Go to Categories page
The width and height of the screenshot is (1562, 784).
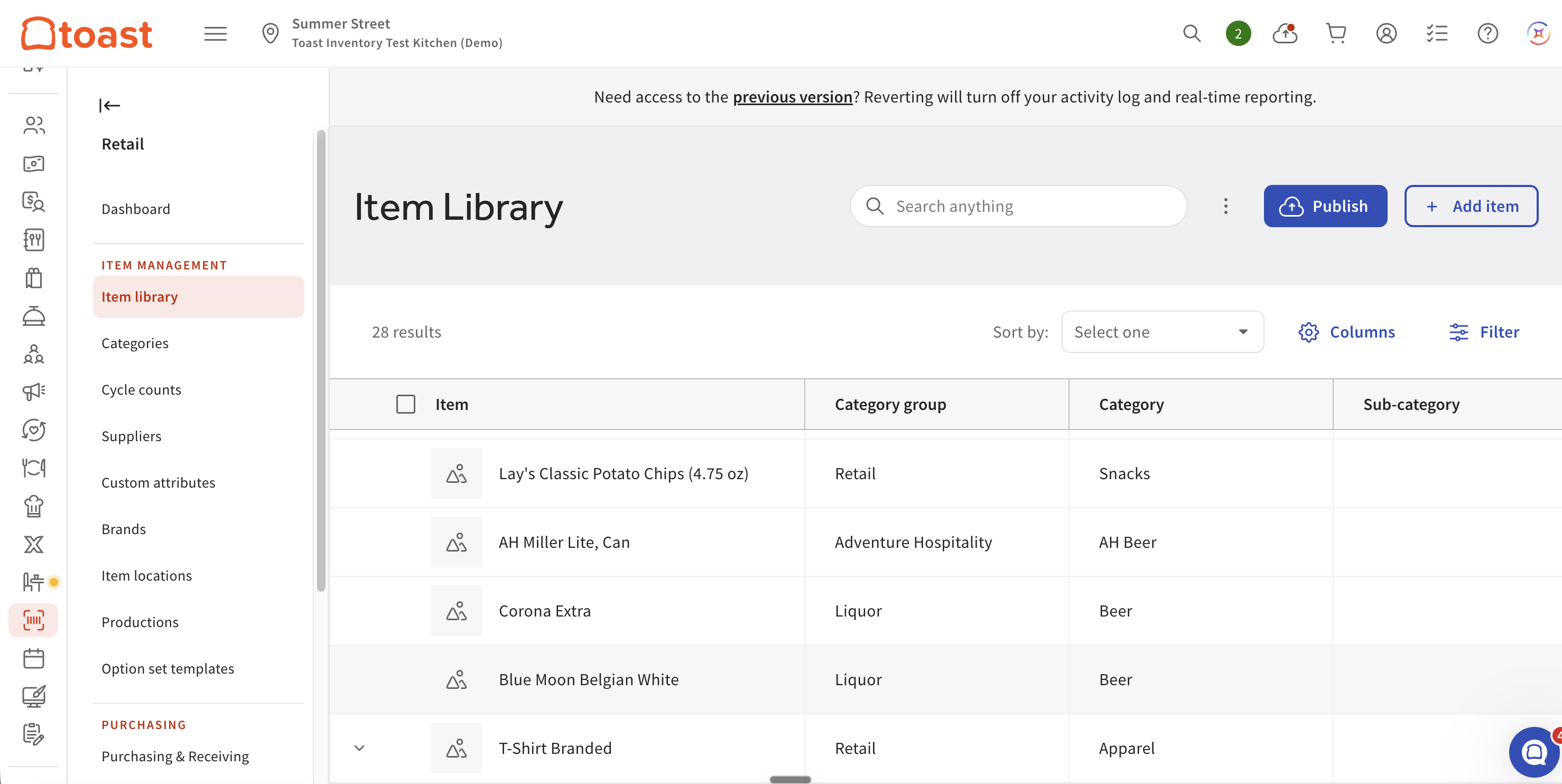tap(135, 343)
